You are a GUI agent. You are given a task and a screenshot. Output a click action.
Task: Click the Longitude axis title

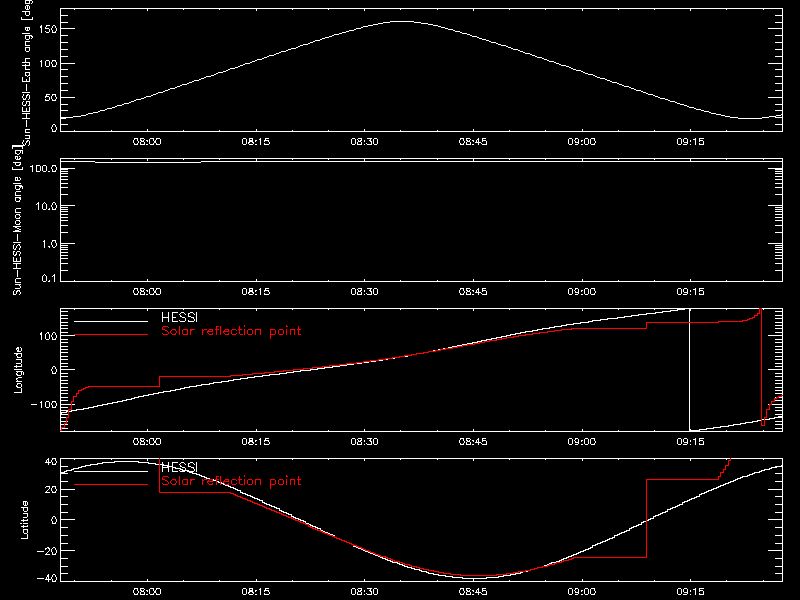18,370
